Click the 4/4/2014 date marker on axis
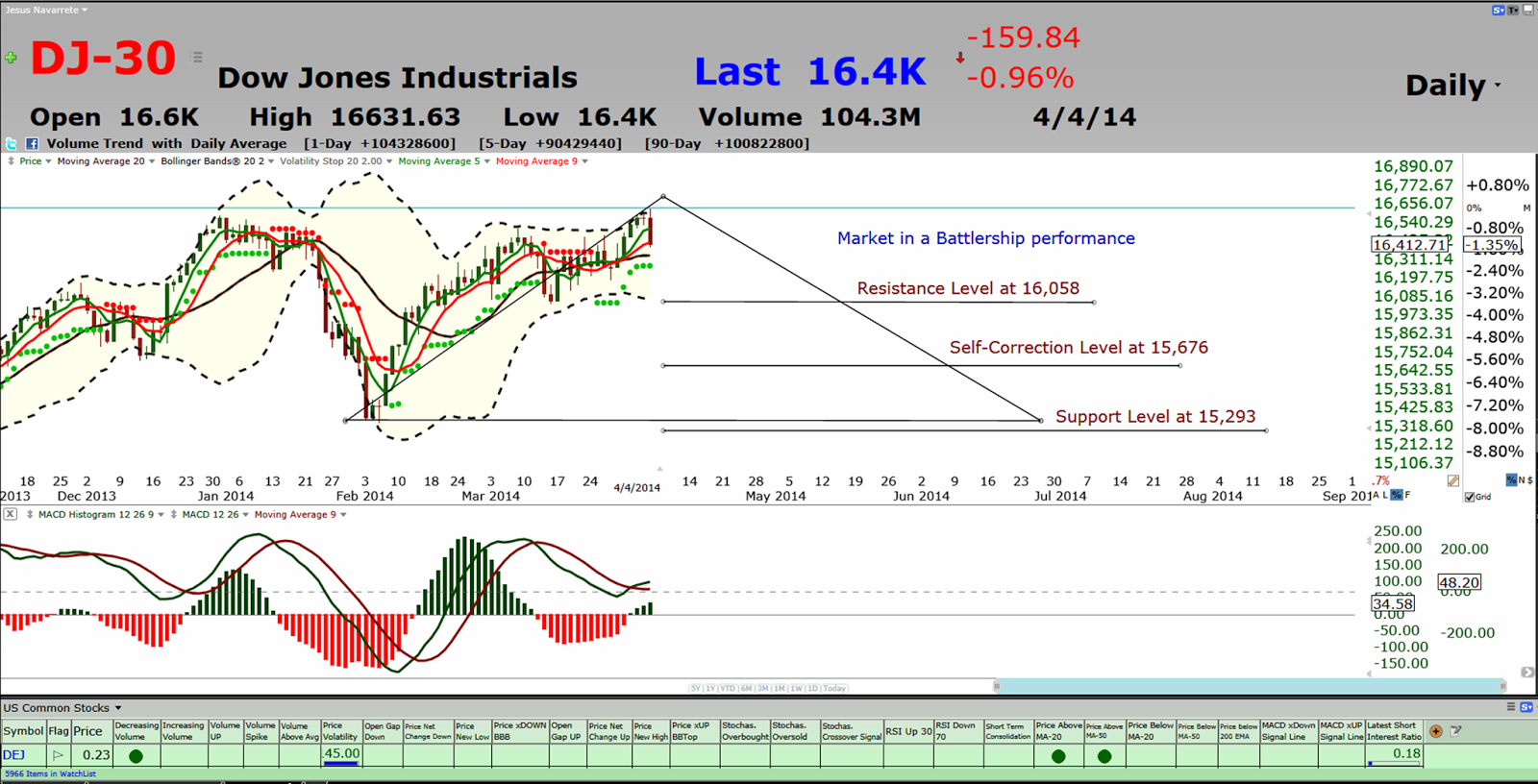The width and height of the screenshot is (1538, 784). 637,488
